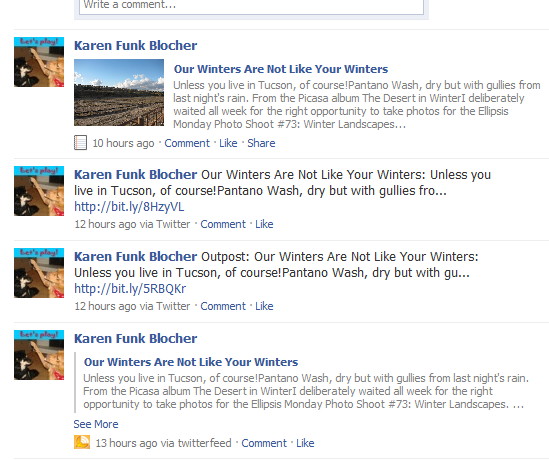The height and width of the screenshot is (460, 549).
Task: Like the 13 hours ago twitterfeed post
Action: pyautogui.click(x=305, y=443)
